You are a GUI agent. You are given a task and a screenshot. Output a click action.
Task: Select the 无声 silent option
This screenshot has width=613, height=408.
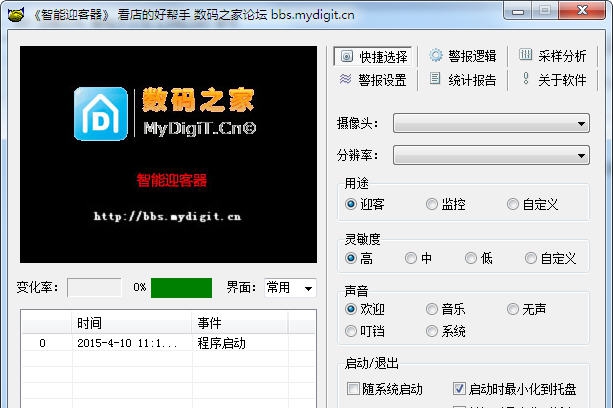coord(527,309)
